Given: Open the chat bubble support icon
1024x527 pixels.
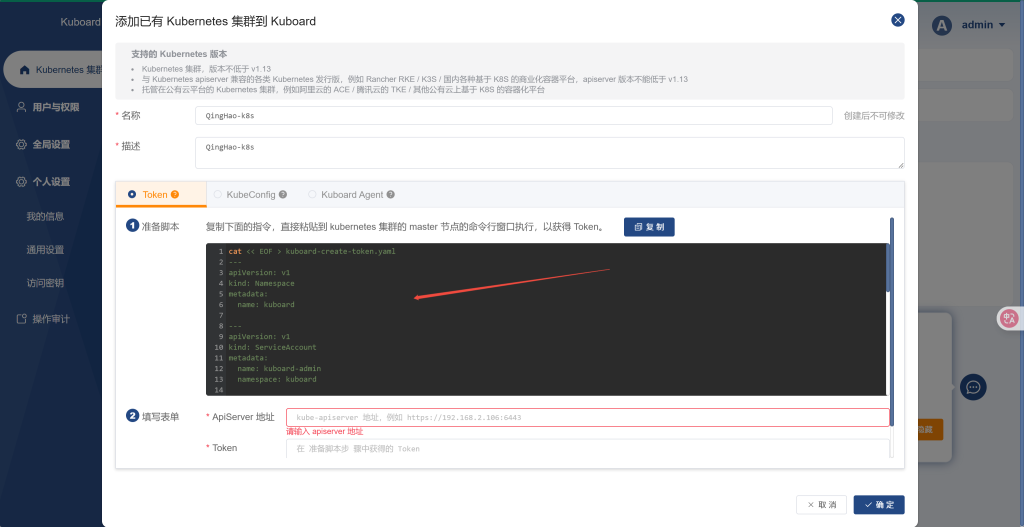Looking at the screenshot, I should tap(973, 387).
